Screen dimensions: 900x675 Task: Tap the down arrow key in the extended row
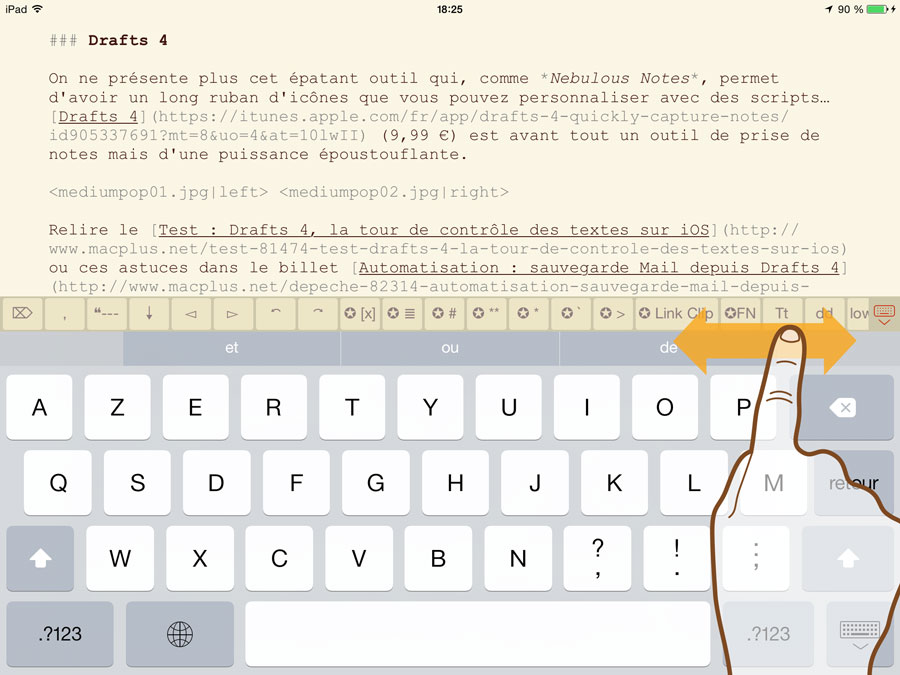pos(149,313)
